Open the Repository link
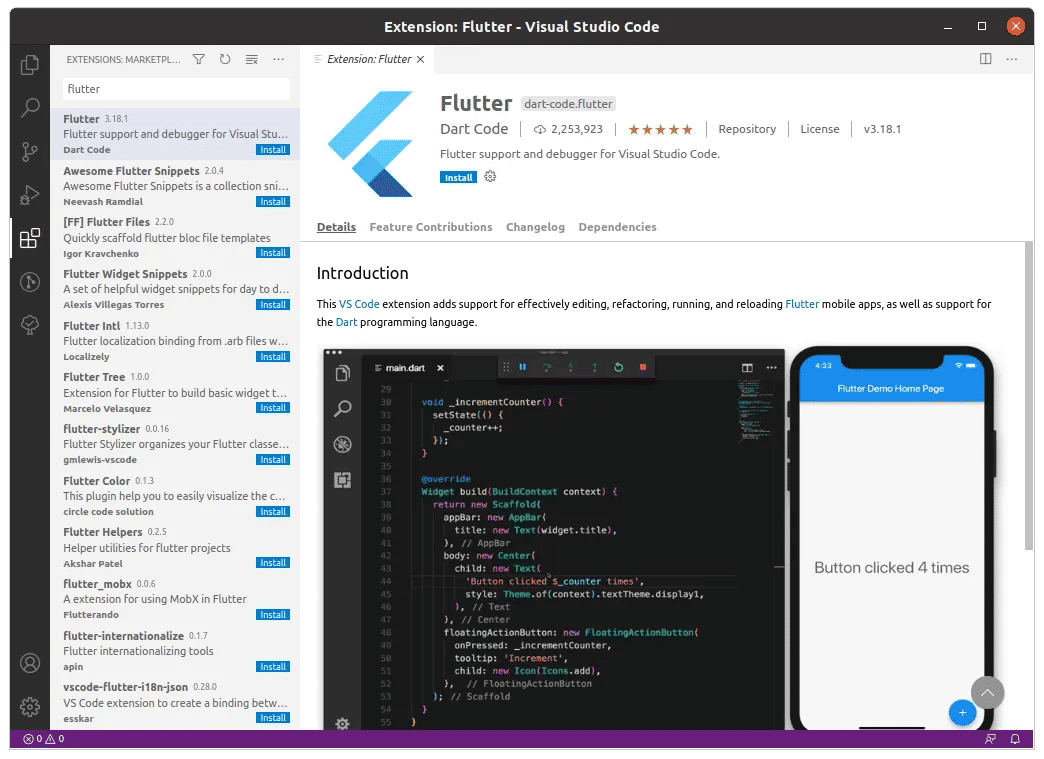Screen dimensions: 1044x759 (747, 129)
